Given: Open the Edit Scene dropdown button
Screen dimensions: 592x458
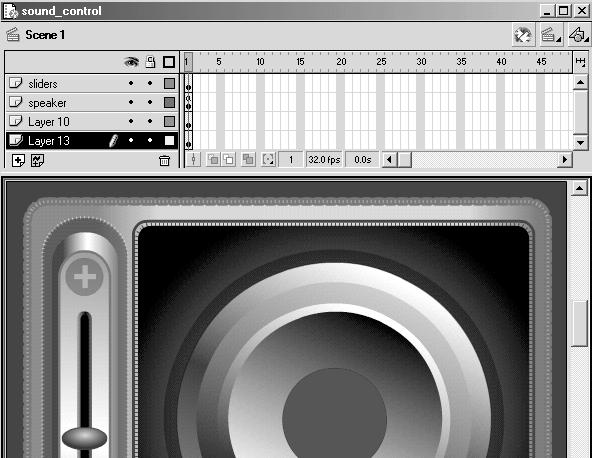Looking at the screenshot, I should pos(551,35).
